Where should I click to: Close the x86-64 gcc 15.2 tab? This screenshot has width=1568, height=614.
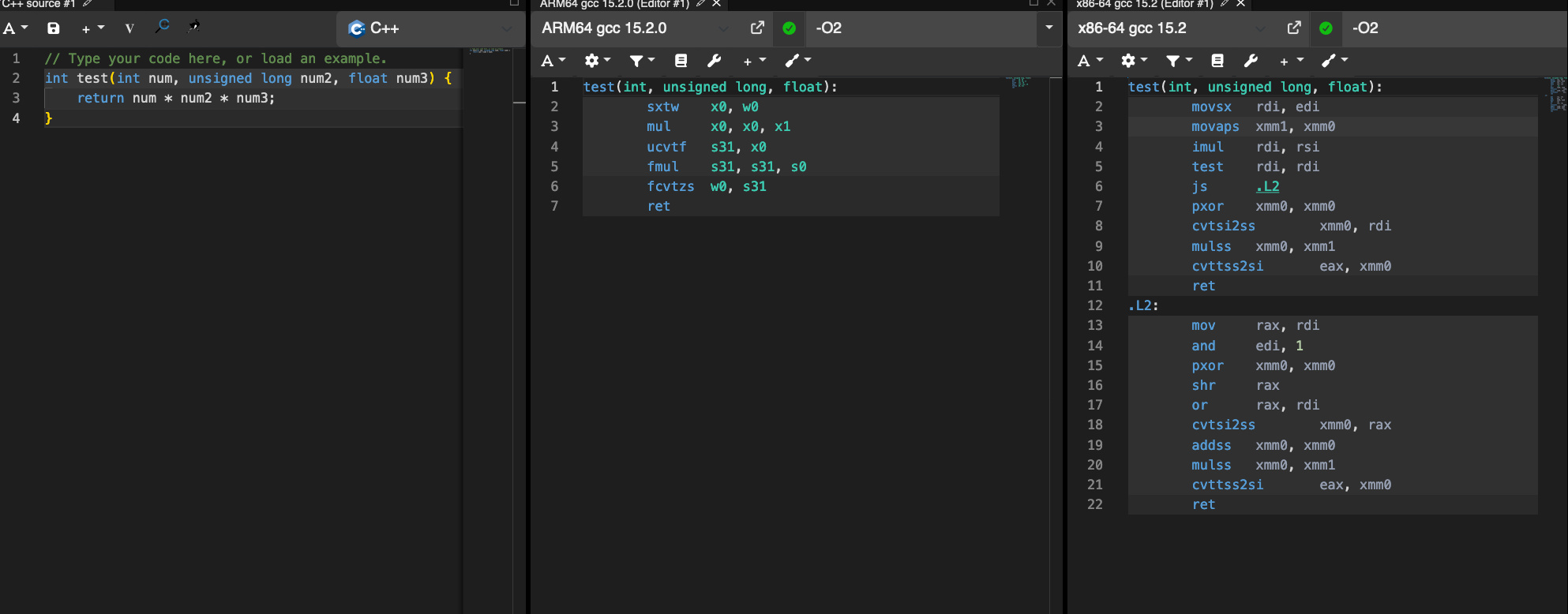[x=1240, y=4]
